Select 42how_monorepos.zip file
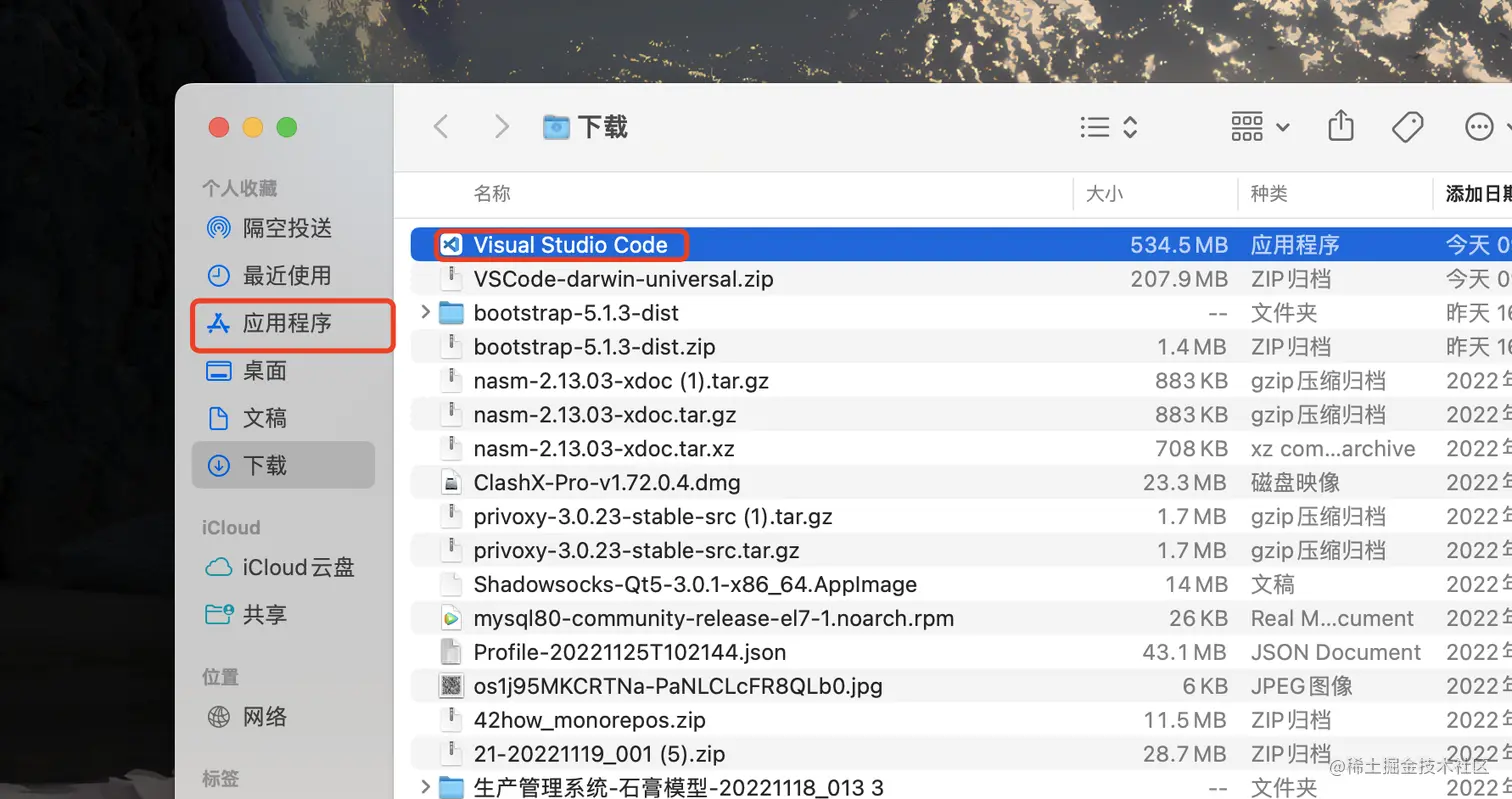Image resolution: width=1512 pixels, height=799 pixels. (x=590, y=720)
